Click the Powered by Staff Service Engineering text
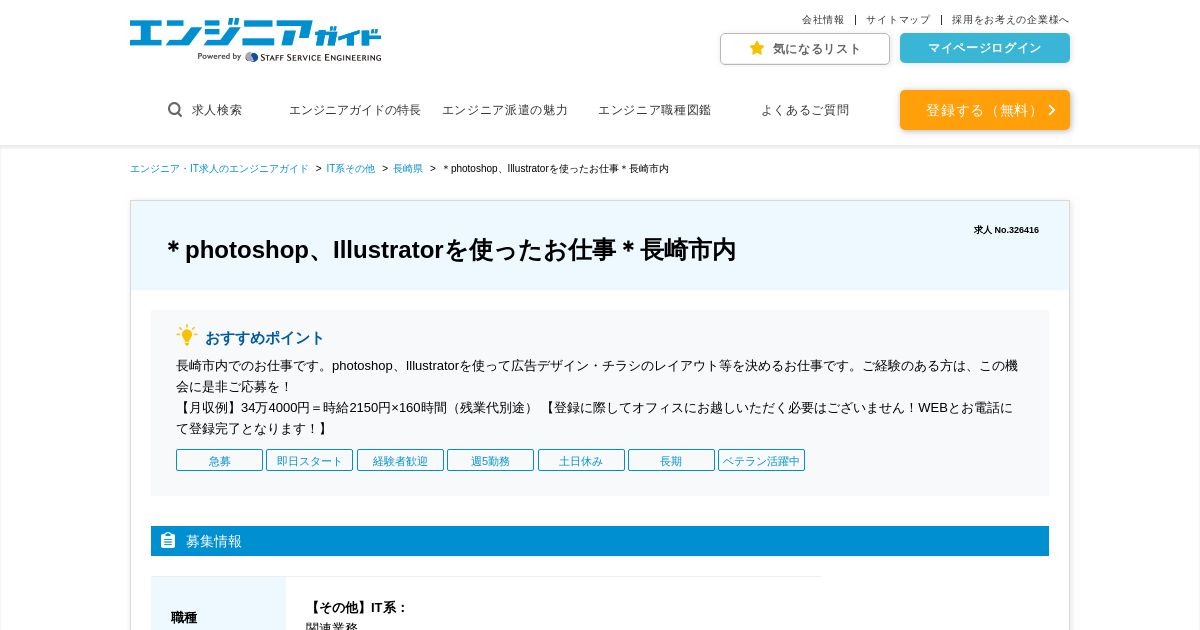1200x630 pixels. tap(289, 57)
